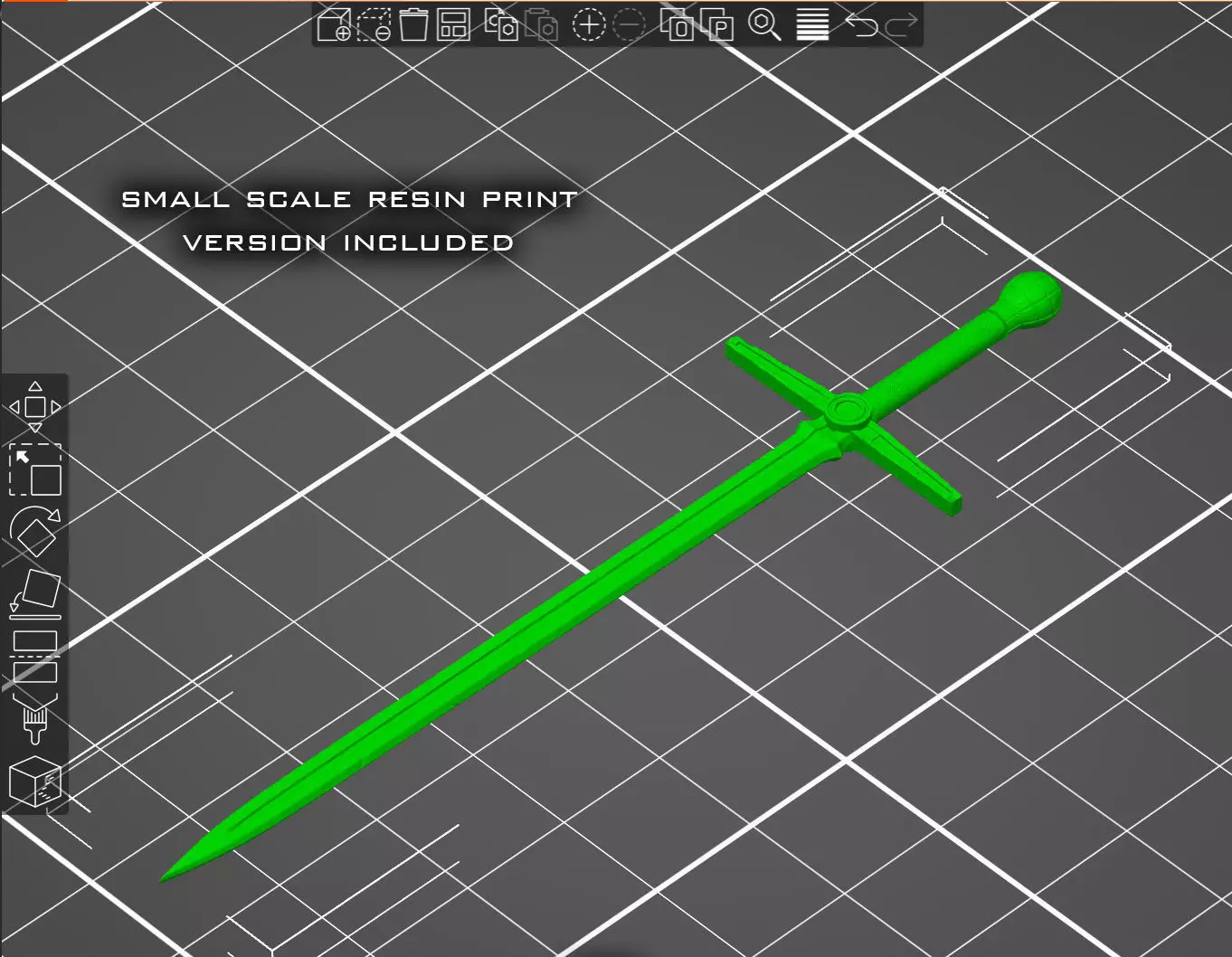Click the Delete all trash can icon
1232x957 pixels.
[413, 24]
